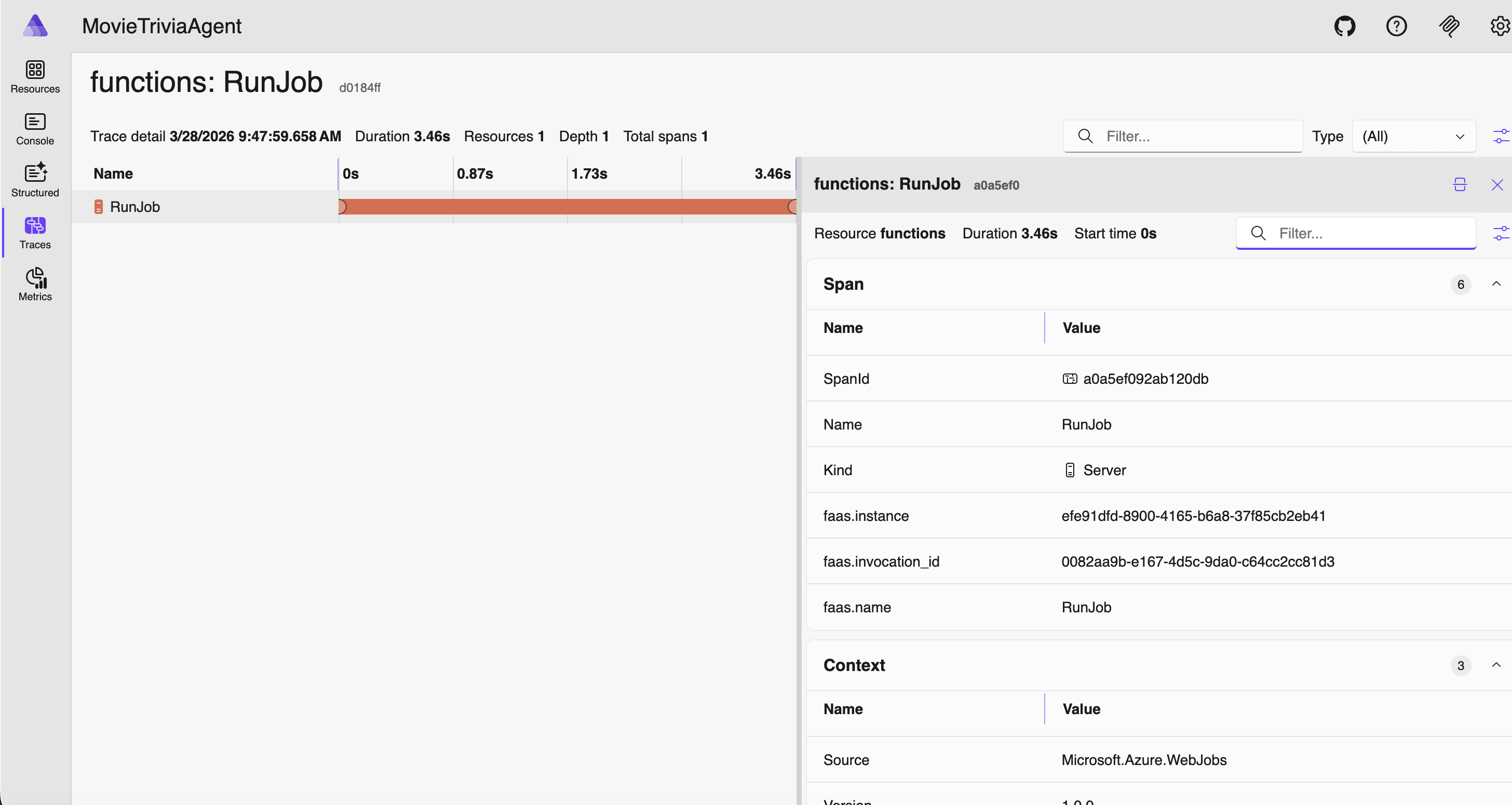Collapse the Span section
The height and width of the screenshot is (805, 1512).
pyautogui.click(x=1495, y=284)
